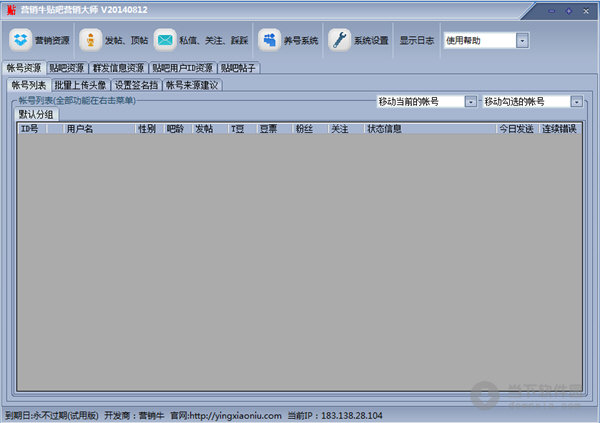This screenshot has width=600, height=423.
Task: Sort by 粉丝 column header
Action: [x=310, y=129]
